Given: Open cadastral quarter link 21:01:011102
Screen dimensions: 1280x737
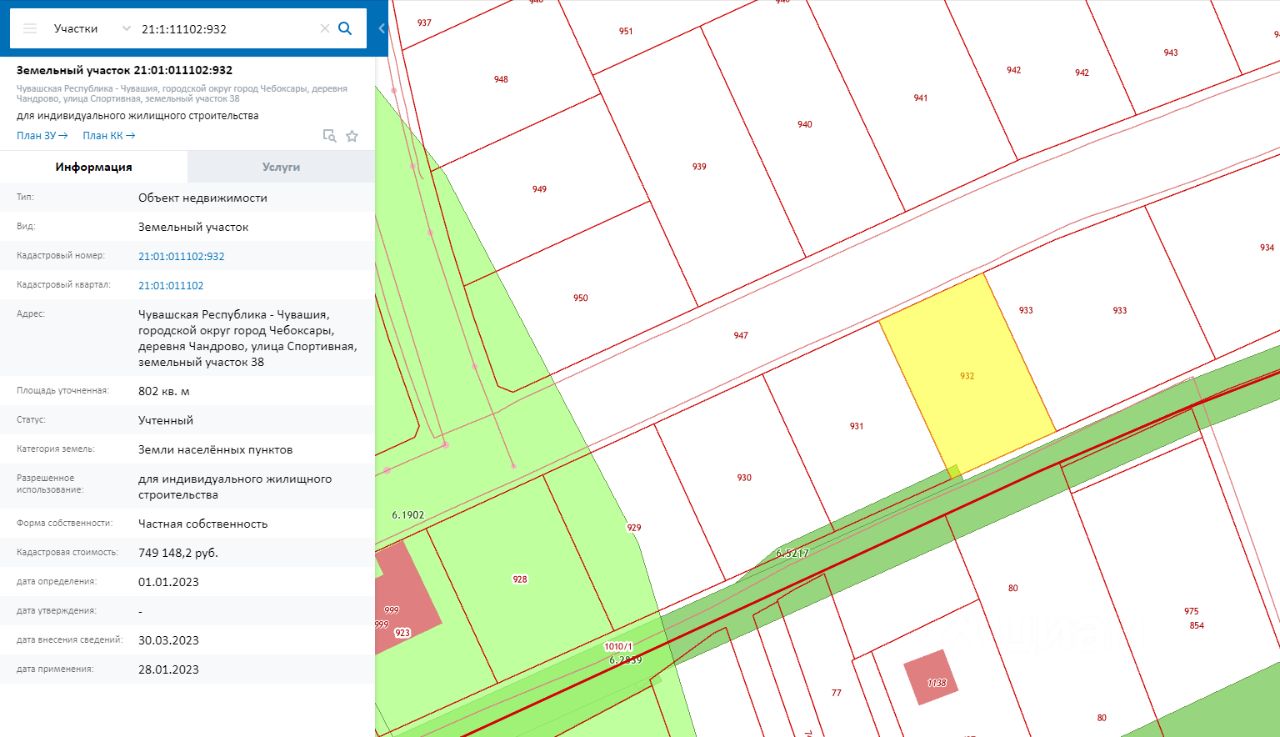Looking at the screenshot, I should click(170, 285).
